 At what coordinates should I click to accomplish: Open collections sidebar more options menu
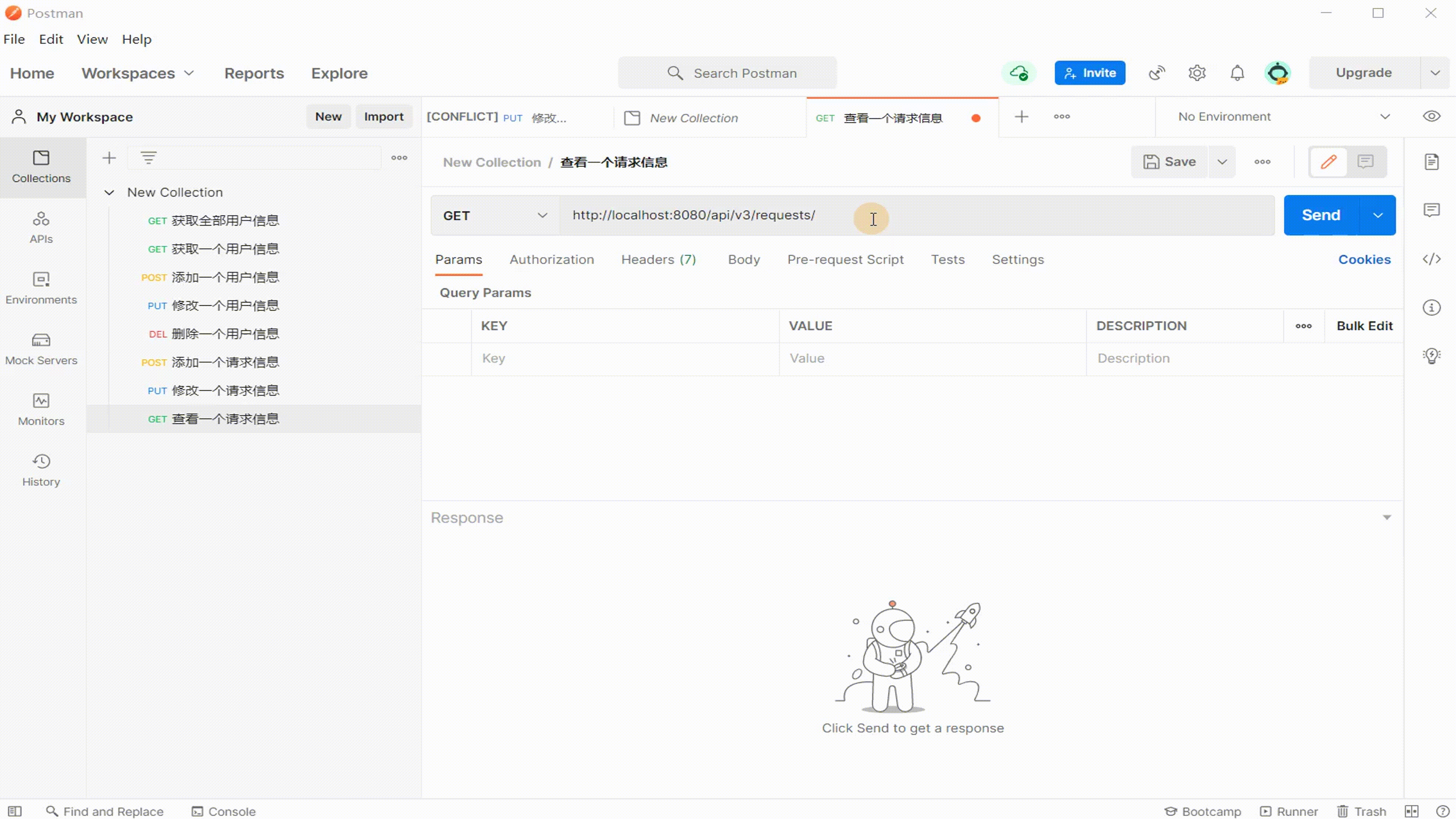pos(400,158)
